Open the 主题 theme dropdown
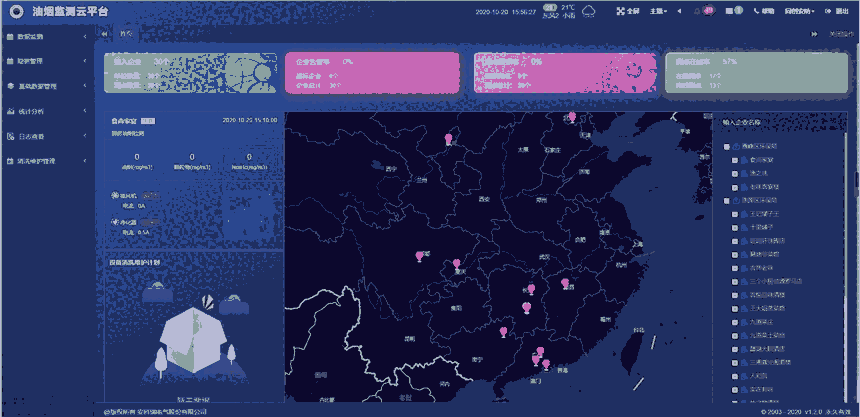The width and height of the screenshot is (860, 417). pos(658,11)
